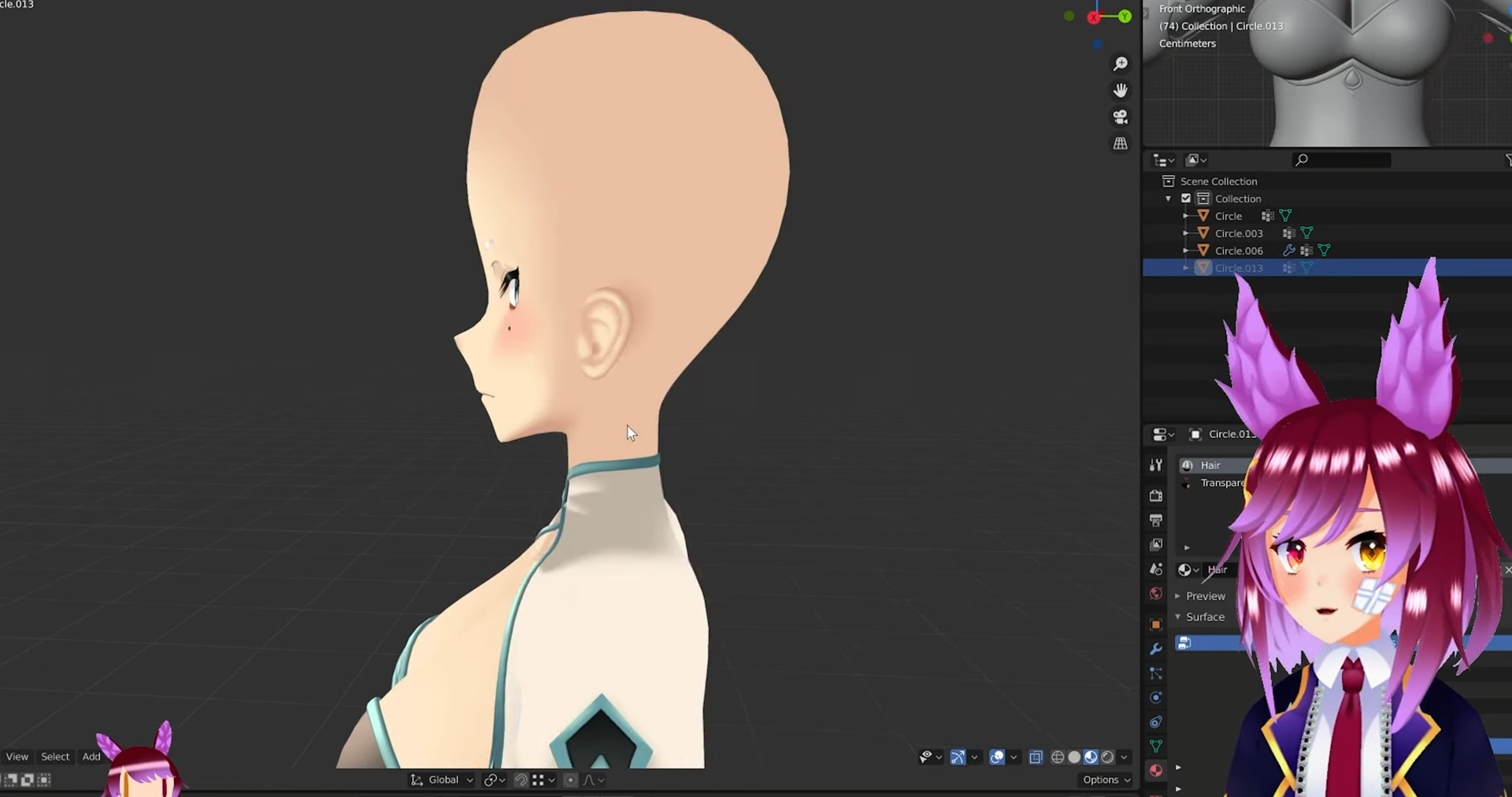The height and width of the screenshot is (797, 1512).
Task: Switch to rendered viewport shading
Action: [x=1107, y=758]
